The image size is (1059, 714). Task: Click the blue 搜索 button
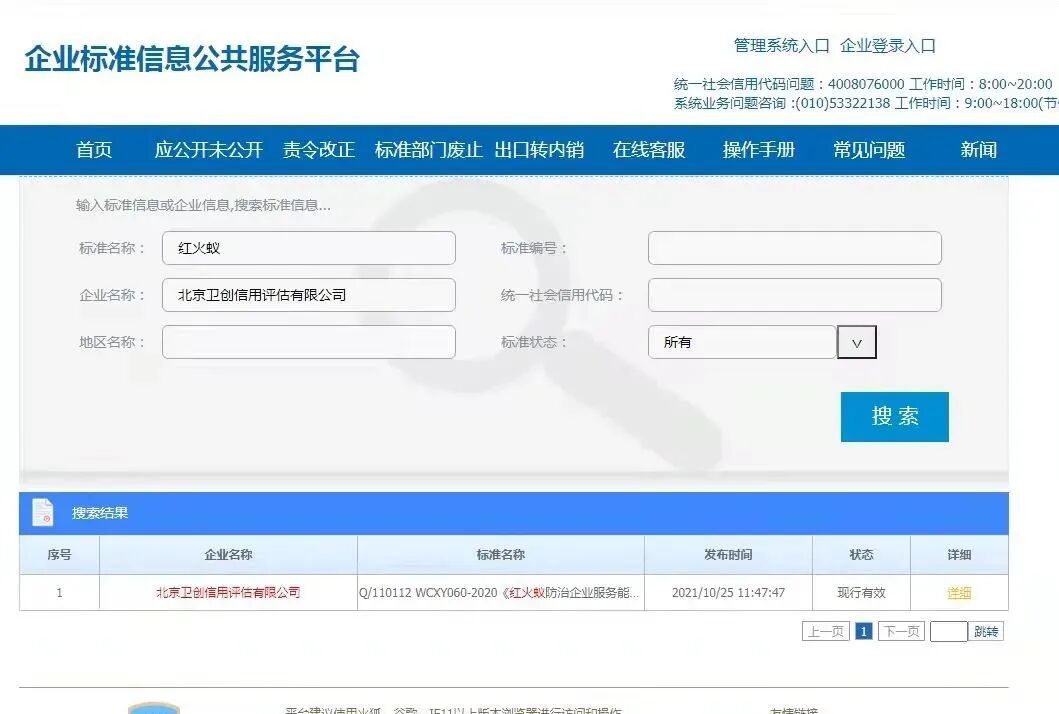coord(894,417)
